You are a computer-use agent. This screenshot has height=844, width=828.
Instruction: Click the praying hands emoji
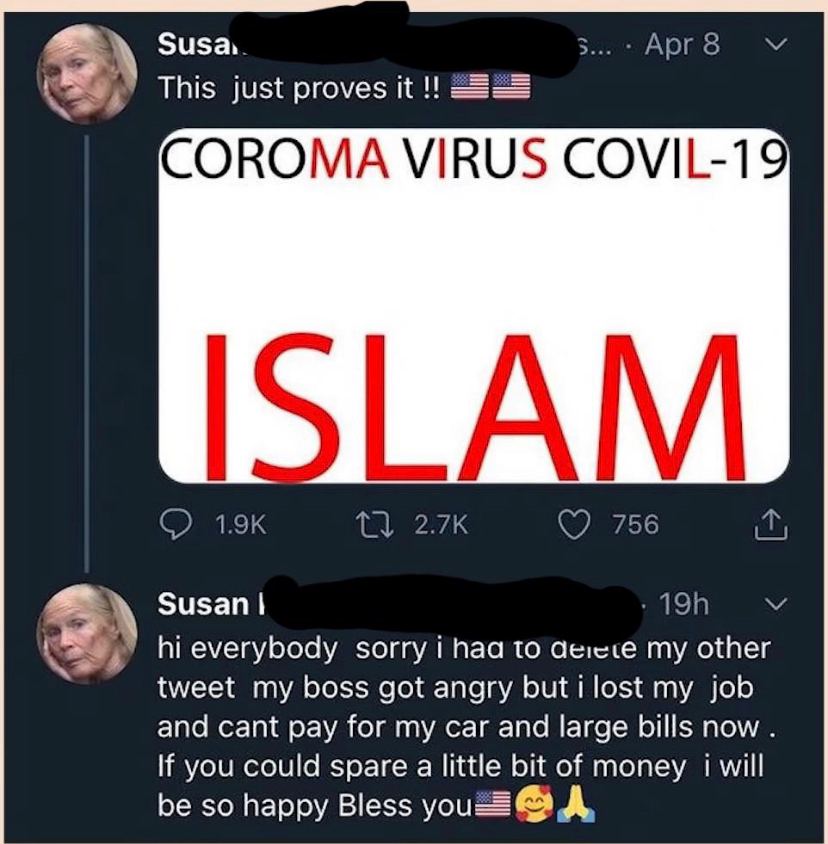coord(577,804)
